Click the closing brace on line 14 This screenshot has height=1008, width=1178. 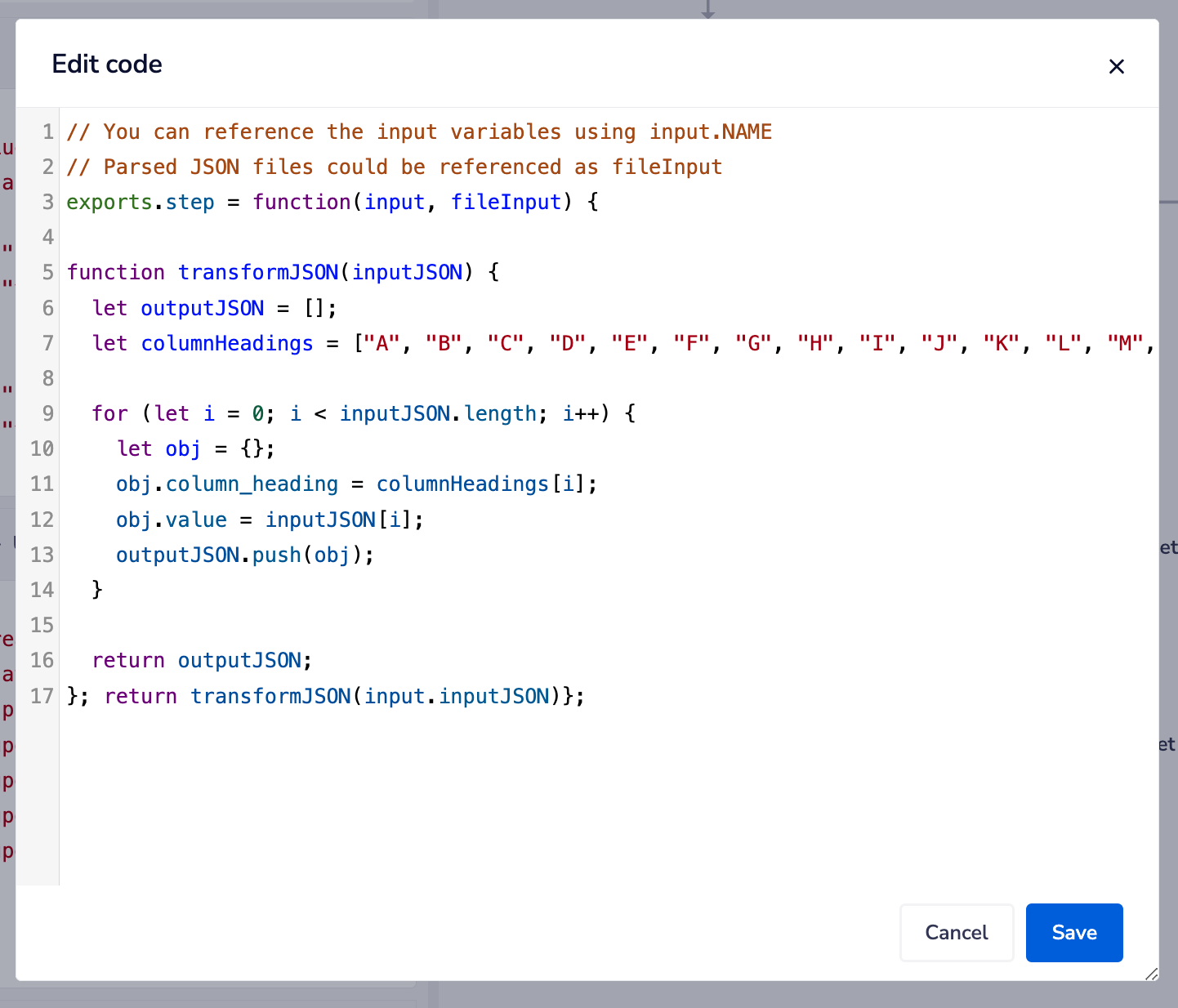(96, 590)
